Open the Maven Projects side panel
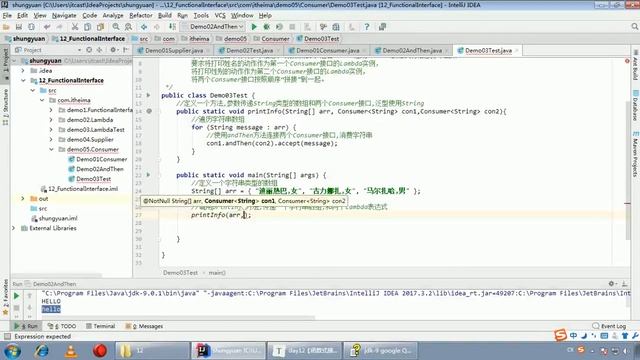Image resolution: width=640 pixels, height=360 pixels. click(x=635, y=155)
